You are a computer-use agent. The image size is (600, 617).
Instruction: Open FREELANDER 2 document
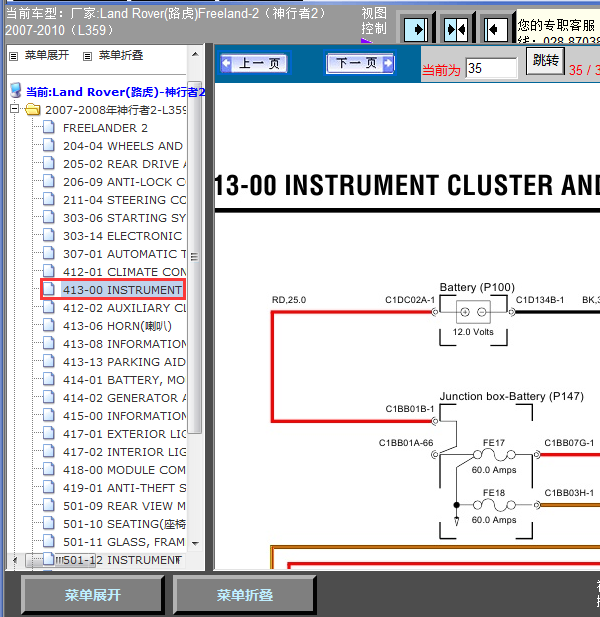coord(105,128)
